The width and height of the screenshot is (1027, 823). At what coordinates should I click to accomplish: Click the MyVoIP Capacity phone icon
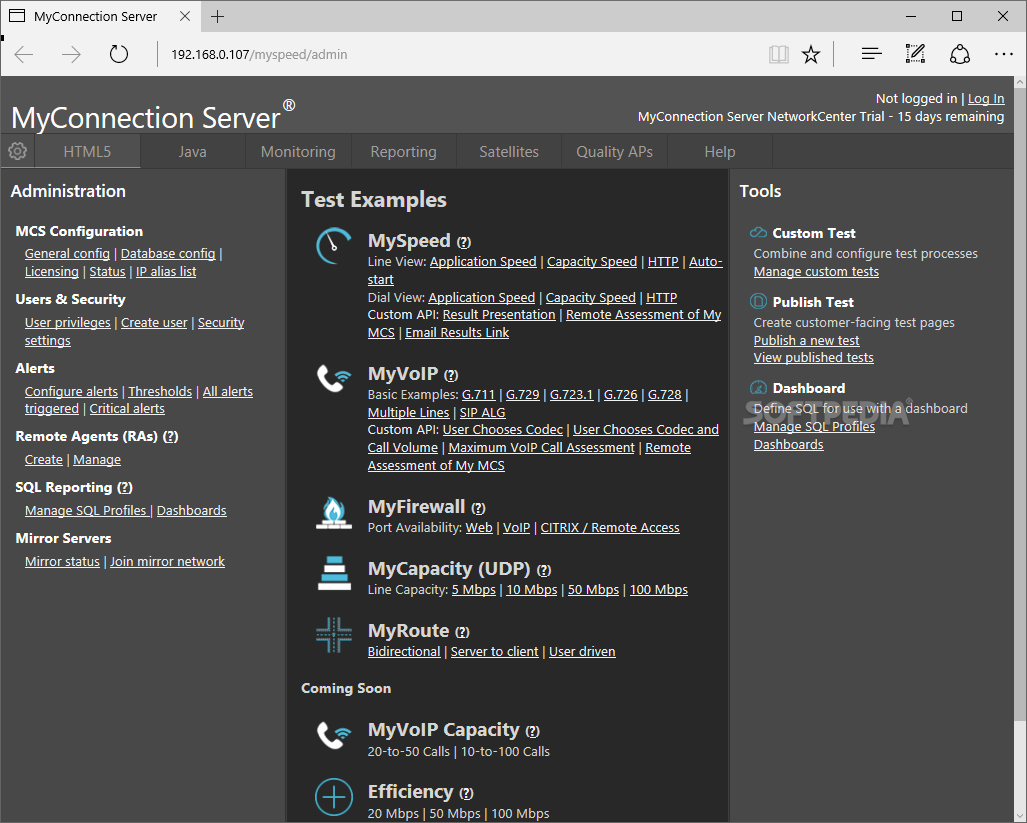tap(334, 735)
